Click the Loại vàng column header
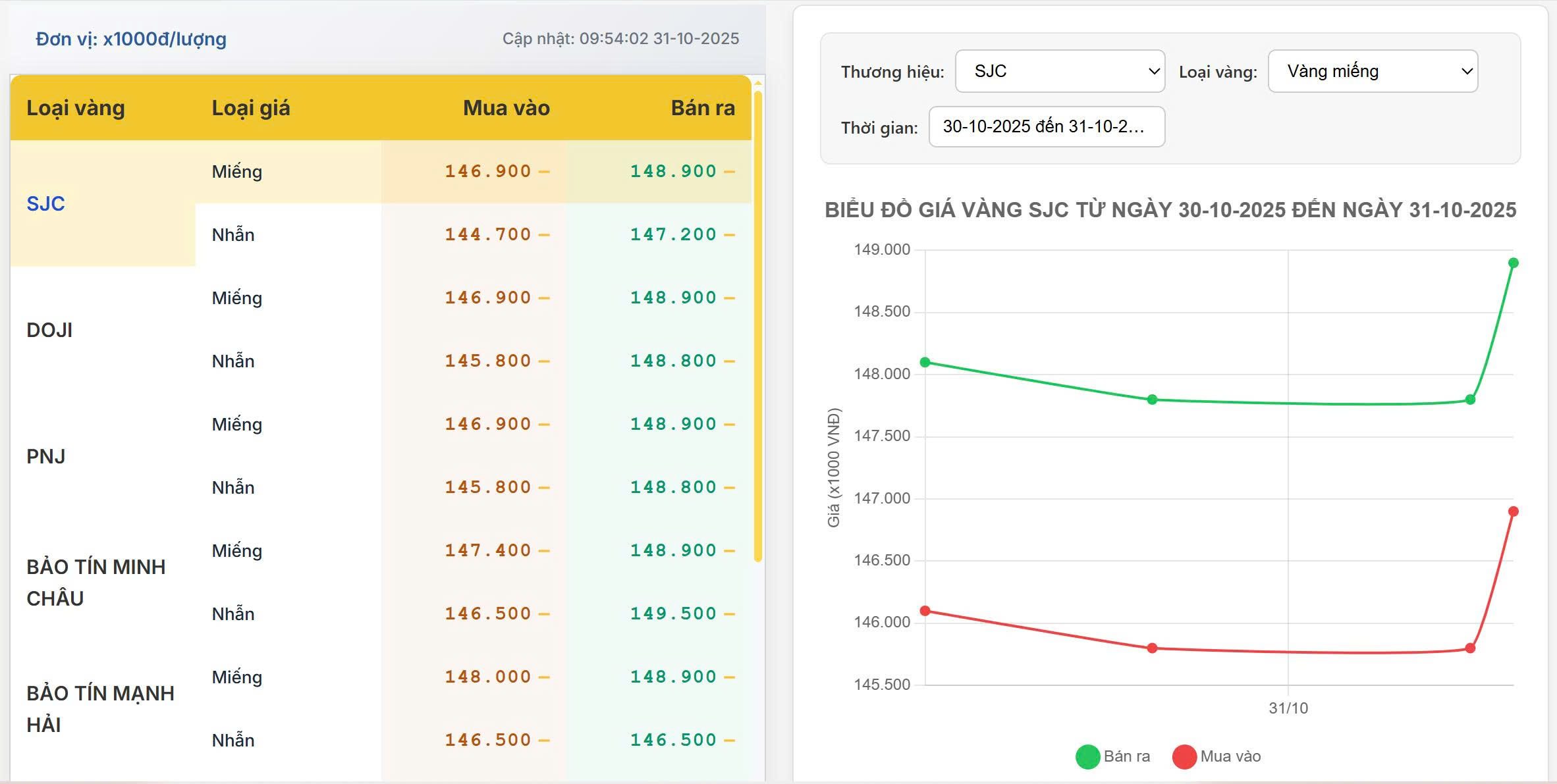This screenshot has width=1557, height=784. pyautogui.click(x=76, y=108)
